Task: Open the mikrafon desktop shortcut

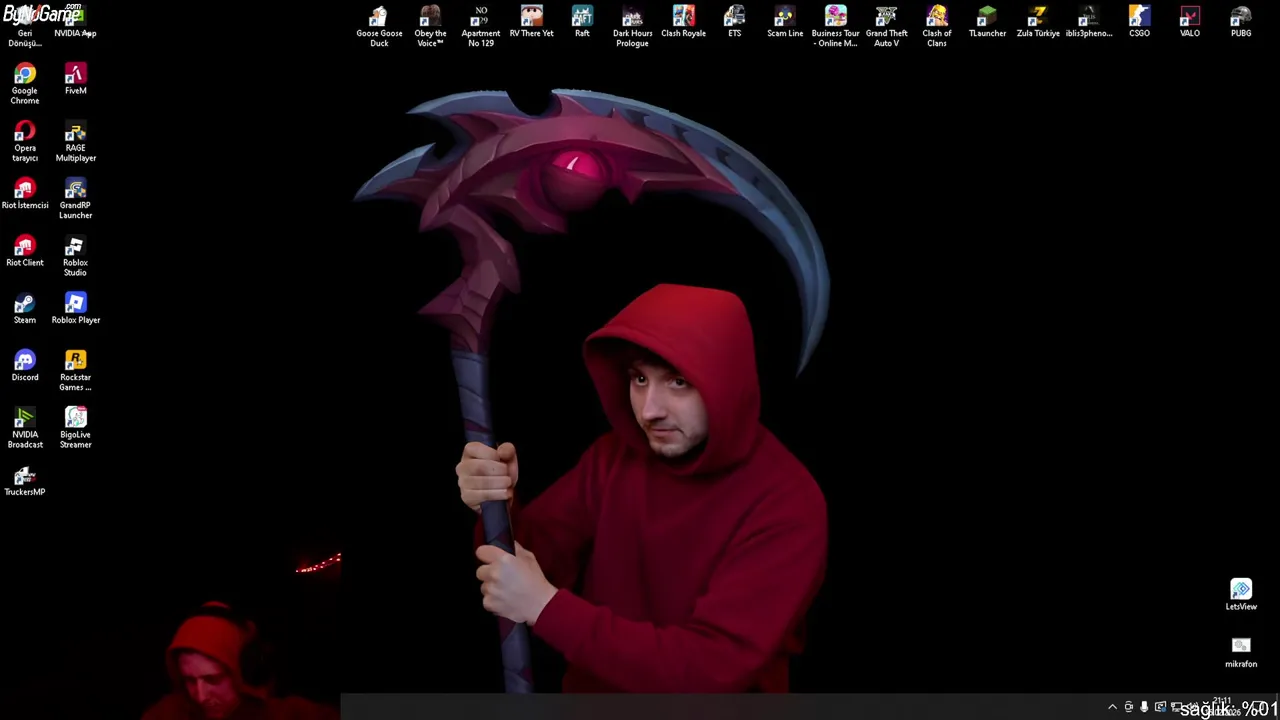Action: pyautogui.click(x=1241, y=652)
